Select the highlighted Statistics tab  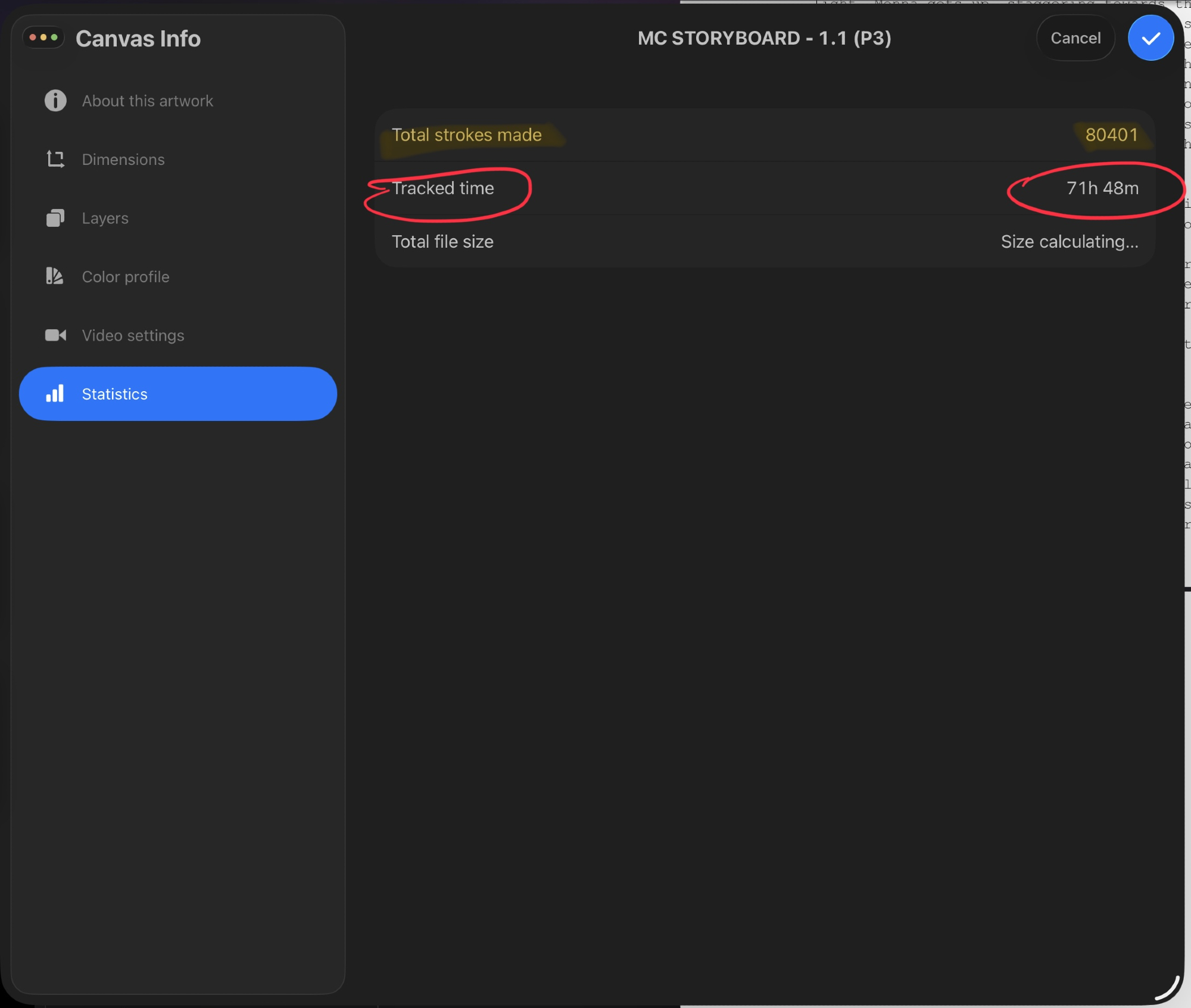[177, 394]
